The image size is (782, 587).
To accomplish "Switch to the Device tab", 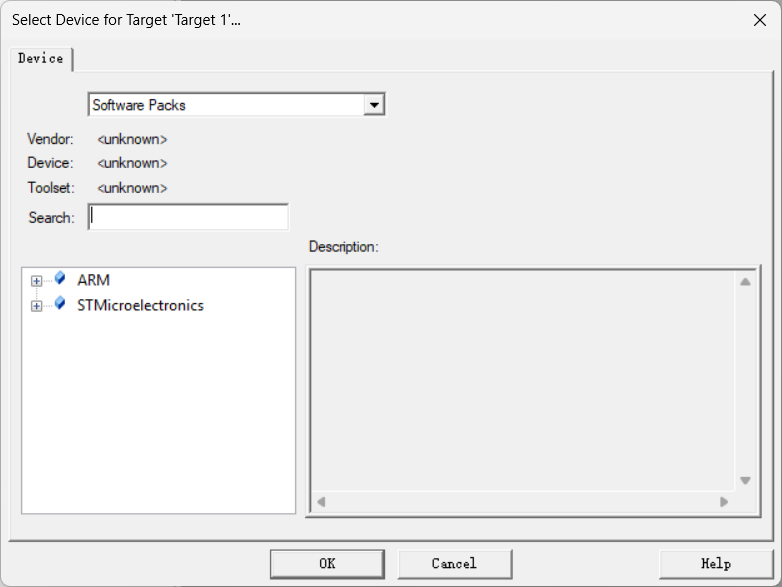I will 41,59.
